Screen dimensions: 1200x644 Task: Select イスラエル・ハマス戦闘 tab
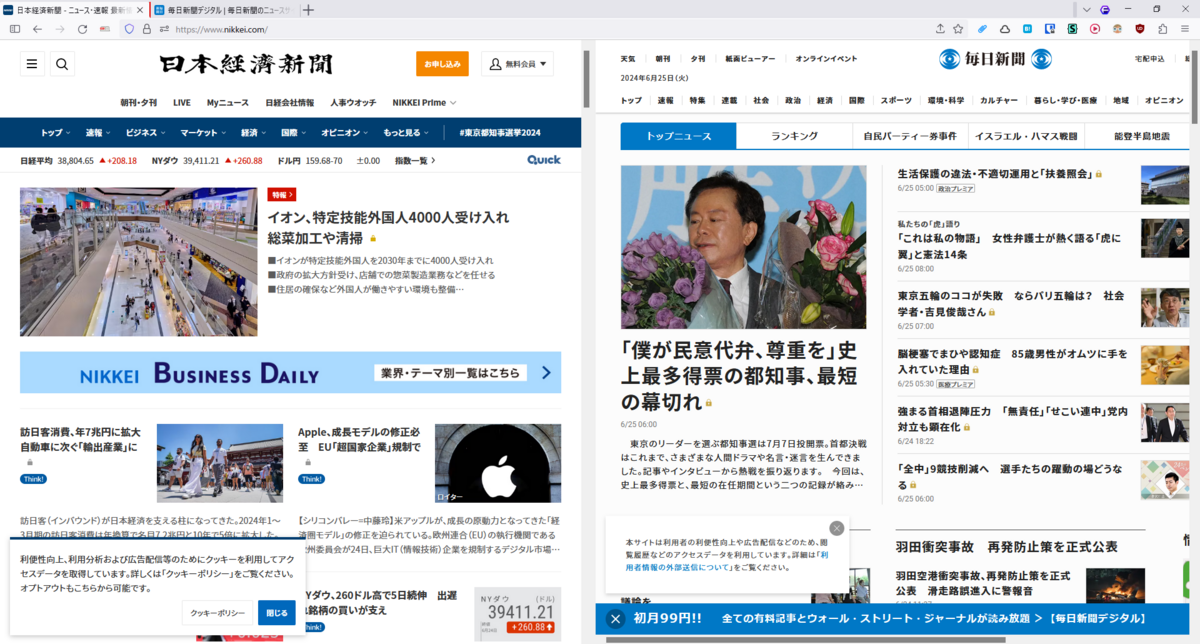click(1027, 136)
